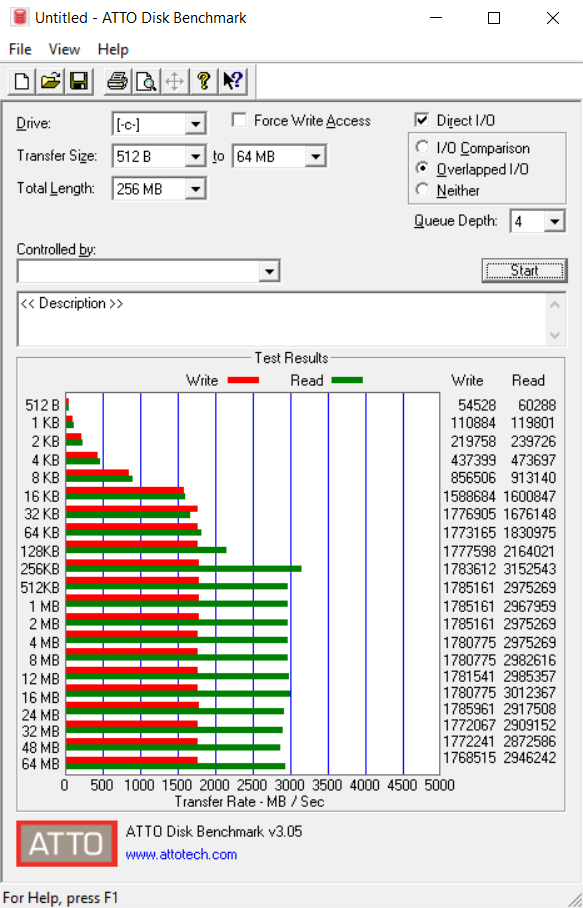Click the 256KB green read bar

point(184,569)
